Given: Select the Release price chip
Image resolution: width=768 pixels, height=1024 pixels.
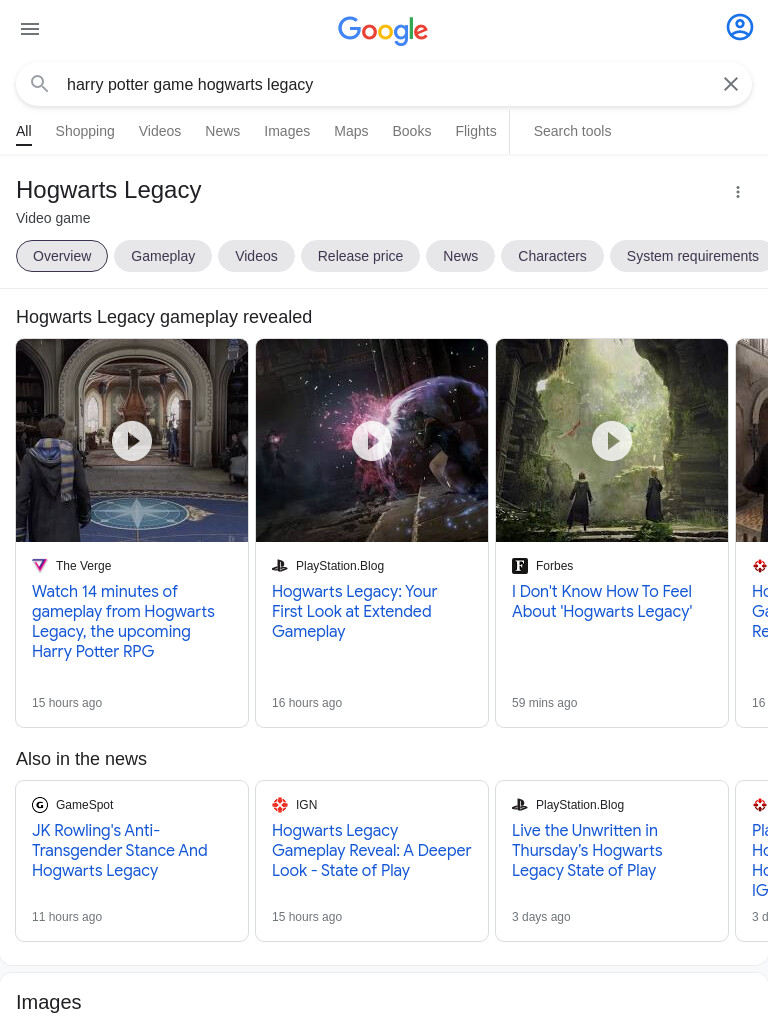Looking at the screenshot, I should 360,256.
